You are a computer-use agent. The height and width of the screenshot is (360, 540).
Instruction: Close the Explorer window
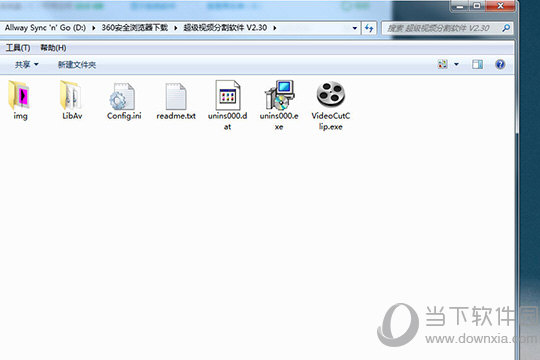[x=500, y=6]
